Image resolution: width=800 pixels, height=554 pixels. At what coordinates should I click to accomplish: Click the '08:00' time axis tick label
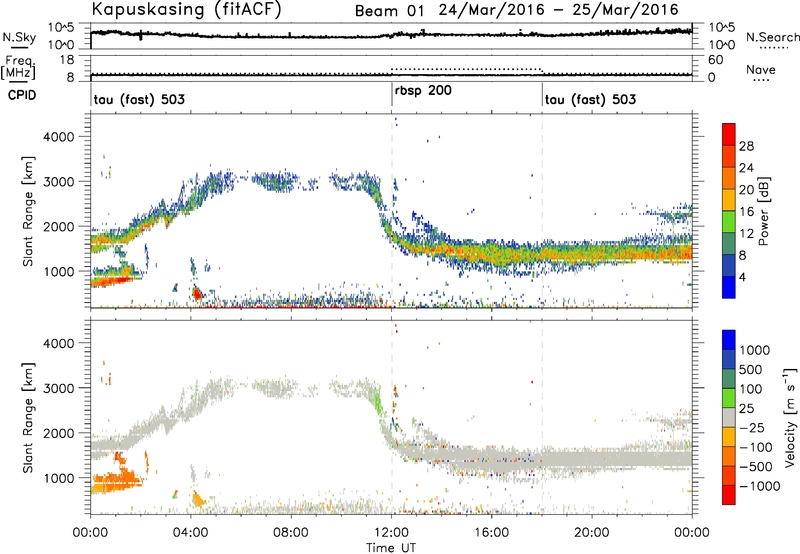291,533
